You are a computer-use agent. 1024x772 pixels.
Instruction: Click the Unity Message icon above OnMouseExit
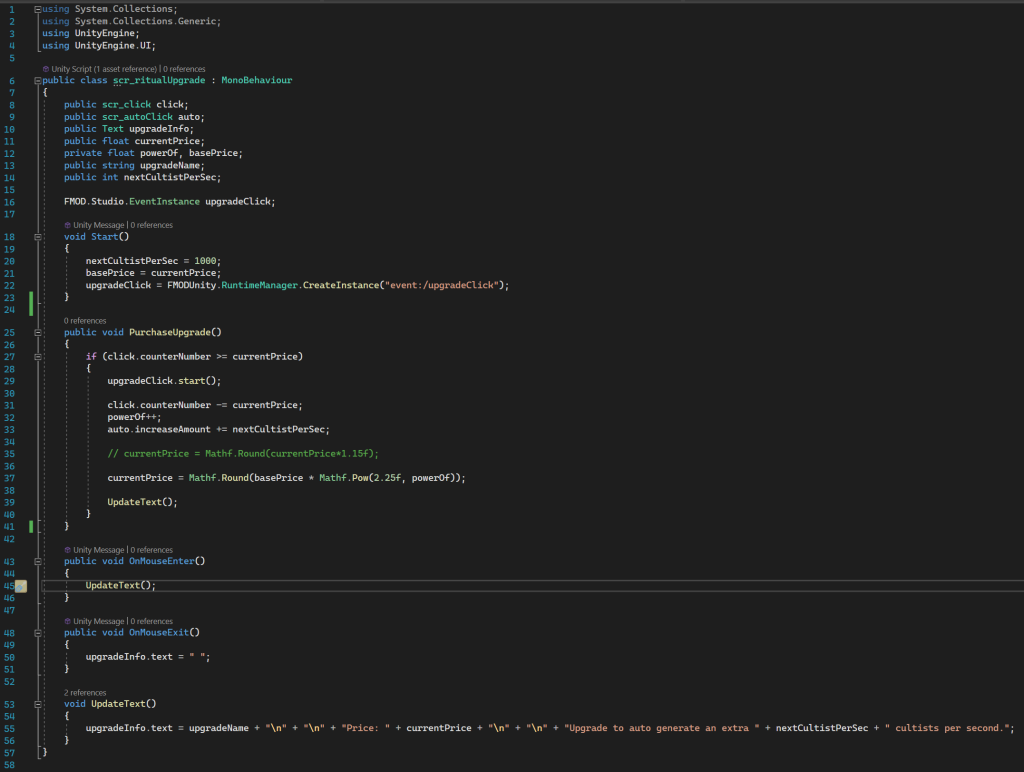click(67, 621)
